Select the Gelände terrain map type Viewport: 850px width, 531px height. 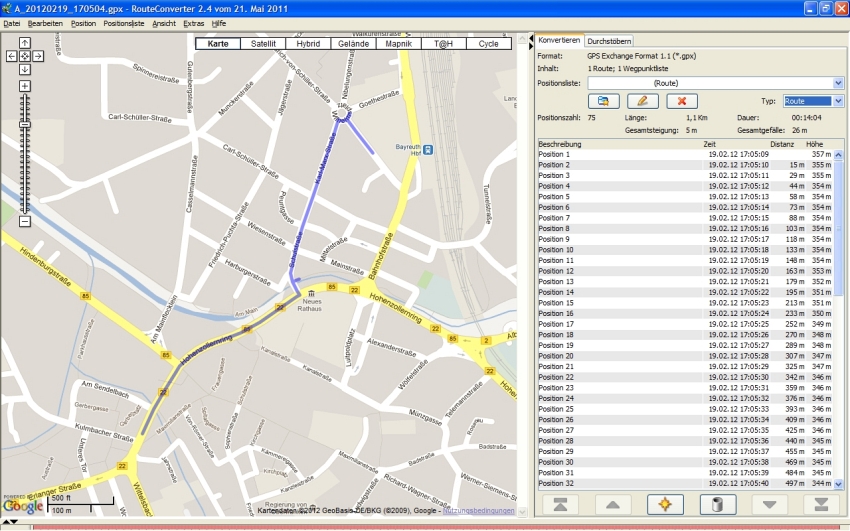point(353,44)
